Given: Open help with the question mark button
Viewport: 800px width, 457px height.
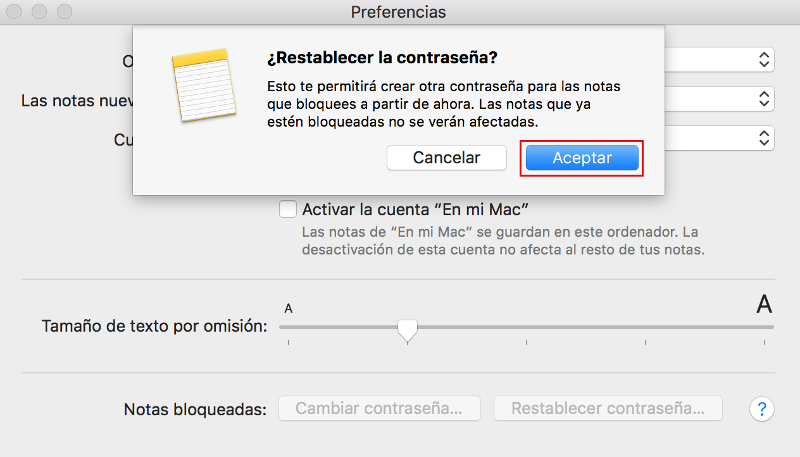Looking at the screenshot, I should 761,409.
